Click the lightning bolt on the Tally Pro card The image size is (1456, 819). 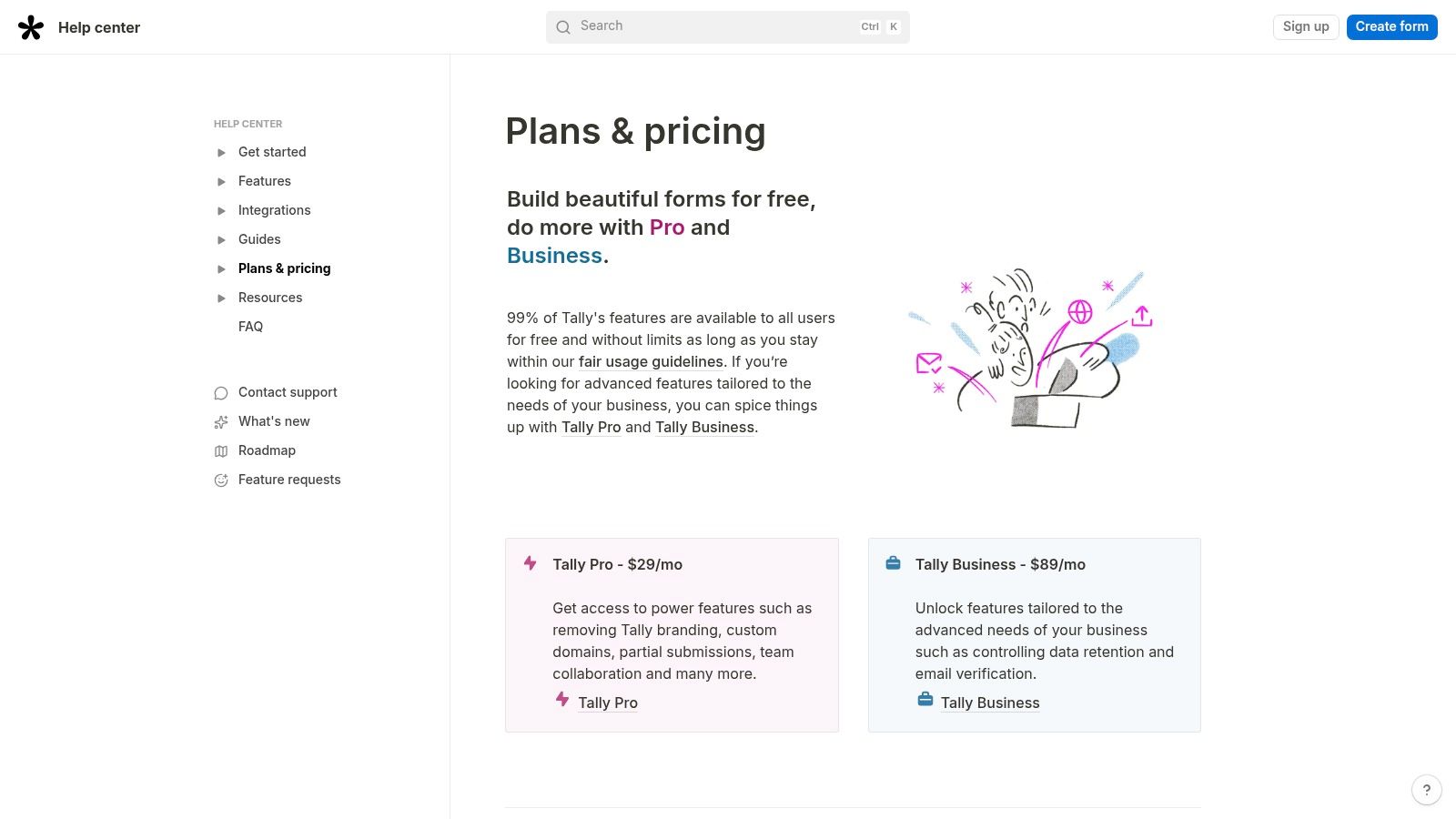[x=530, y=563]
